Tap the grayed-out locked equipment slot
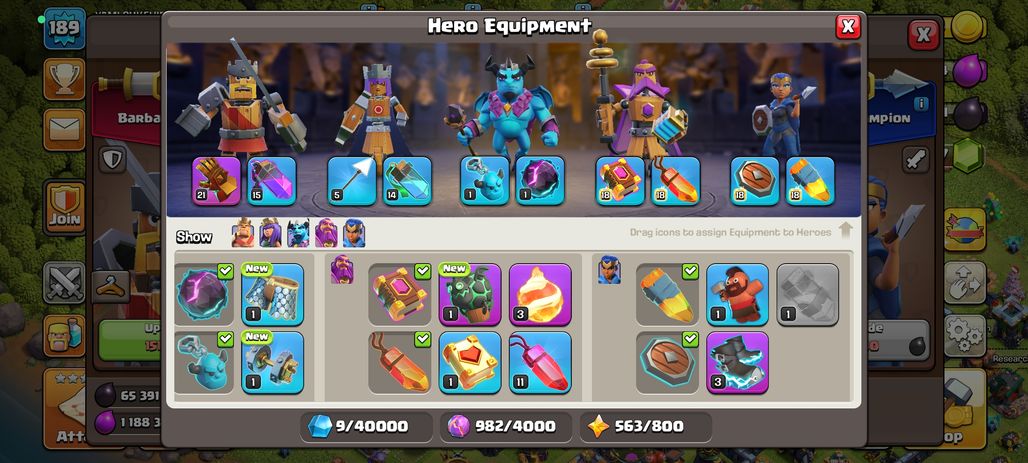1028x463 pixels. tap(808, 294)
